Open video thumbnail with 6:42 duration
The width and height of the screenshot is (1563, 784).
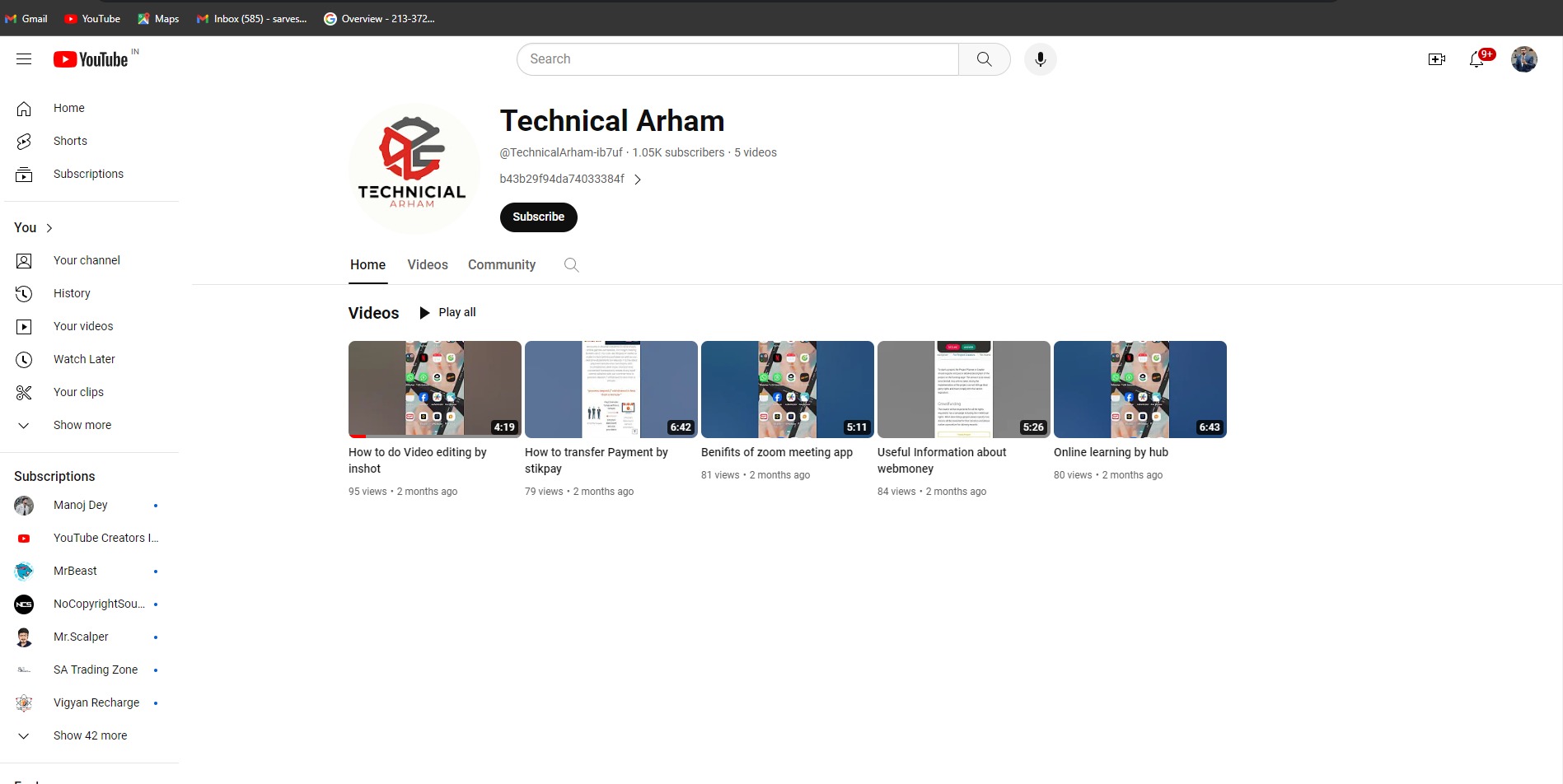coord(611,390)
